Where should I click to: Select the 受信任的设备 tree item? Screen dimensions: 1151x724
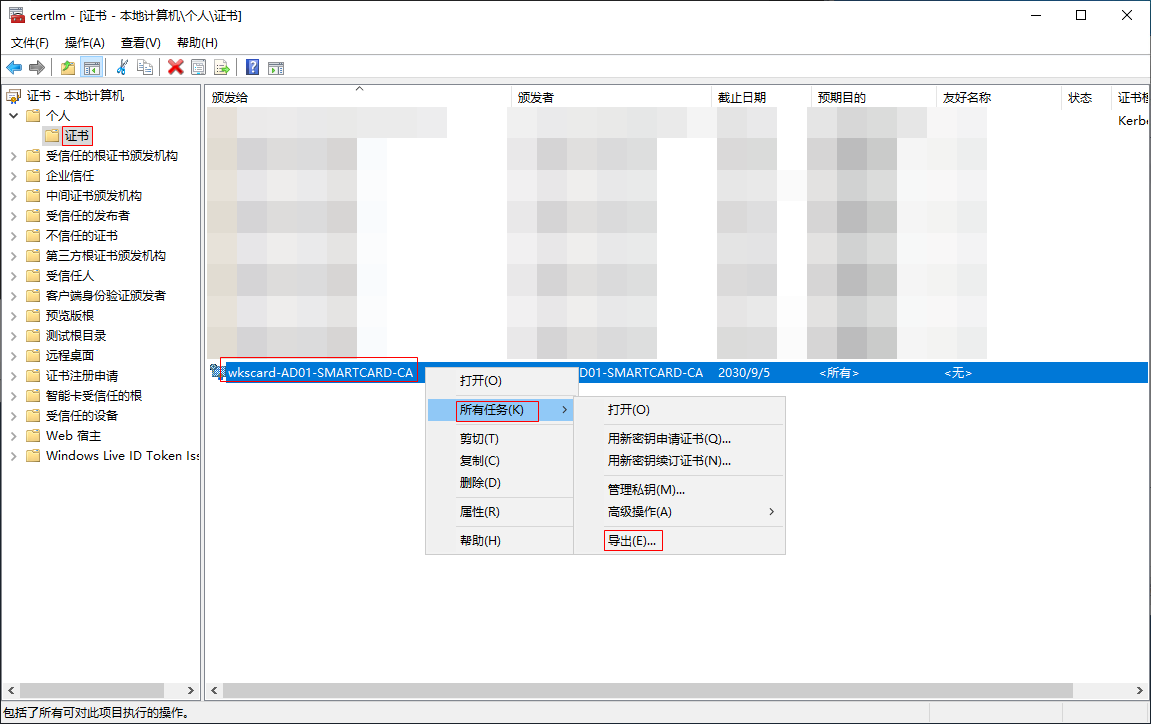(81, 416)
